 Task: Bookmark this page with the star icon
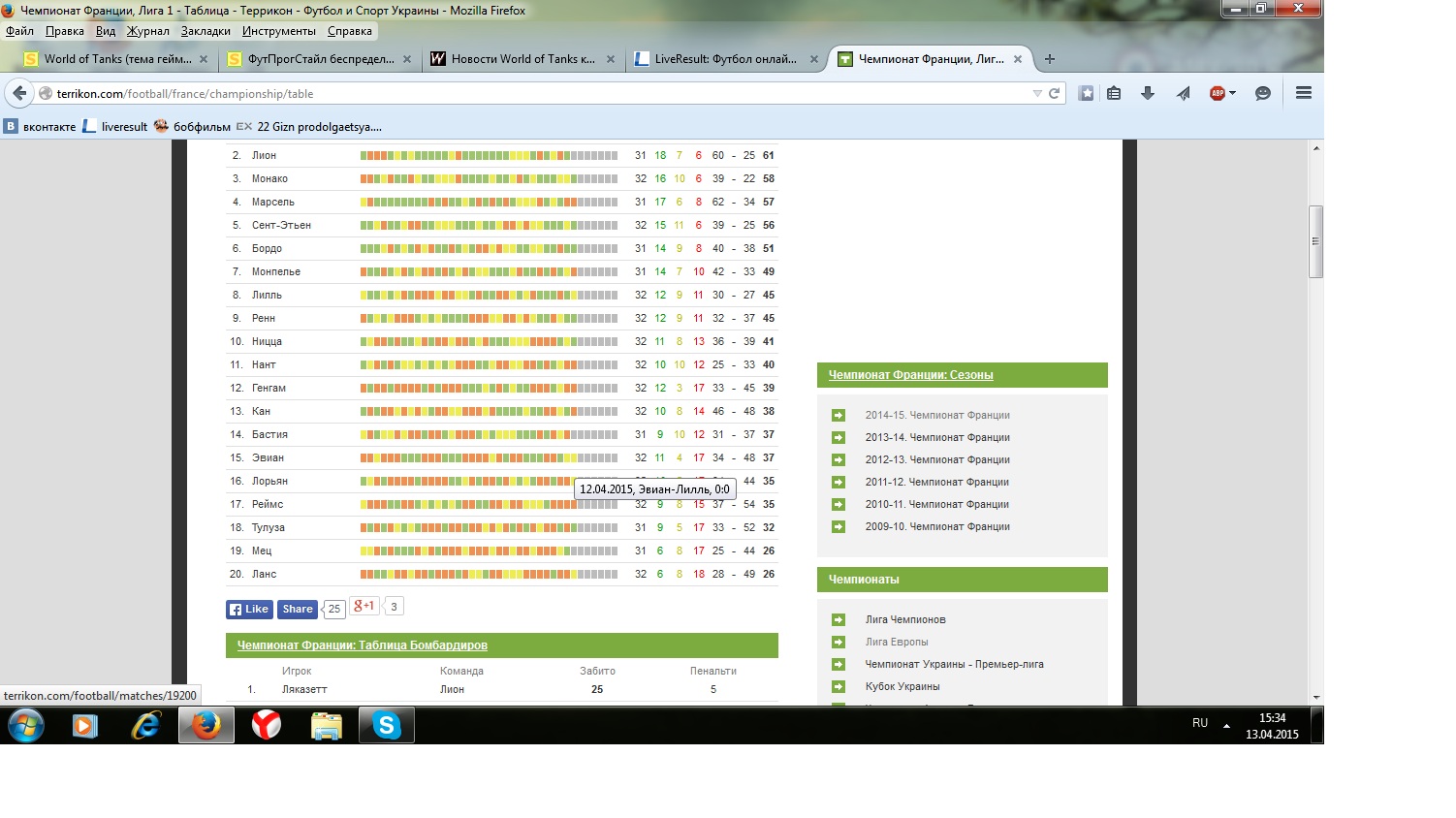tap(1087, 94)
